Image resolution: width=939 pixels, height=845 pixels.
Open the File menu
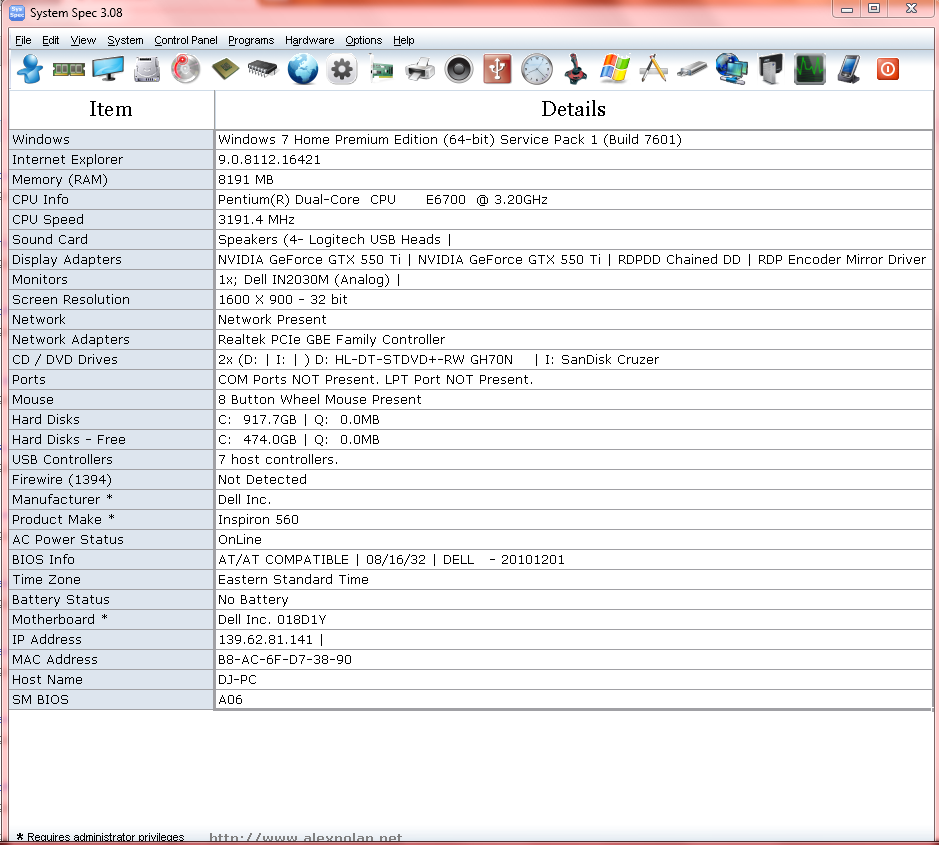(23, 40)
